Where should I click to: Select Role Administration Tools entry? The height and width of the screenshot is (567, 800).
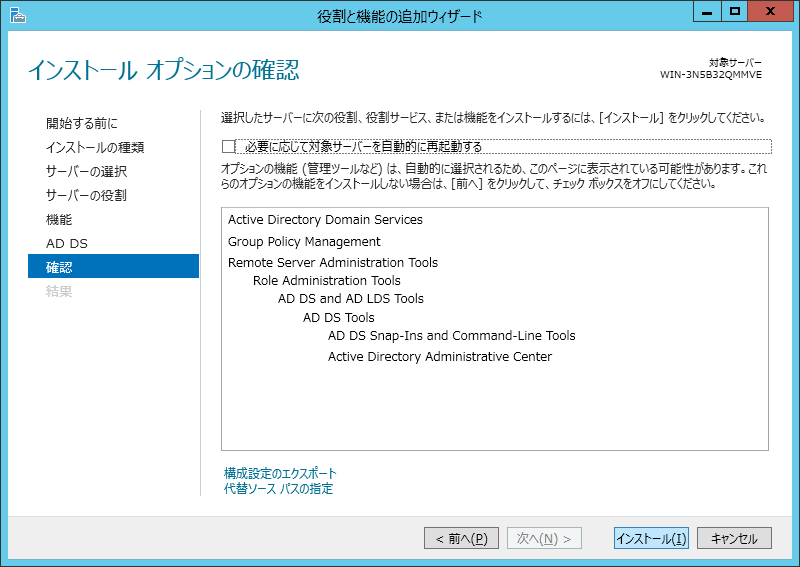click(327, 280)
